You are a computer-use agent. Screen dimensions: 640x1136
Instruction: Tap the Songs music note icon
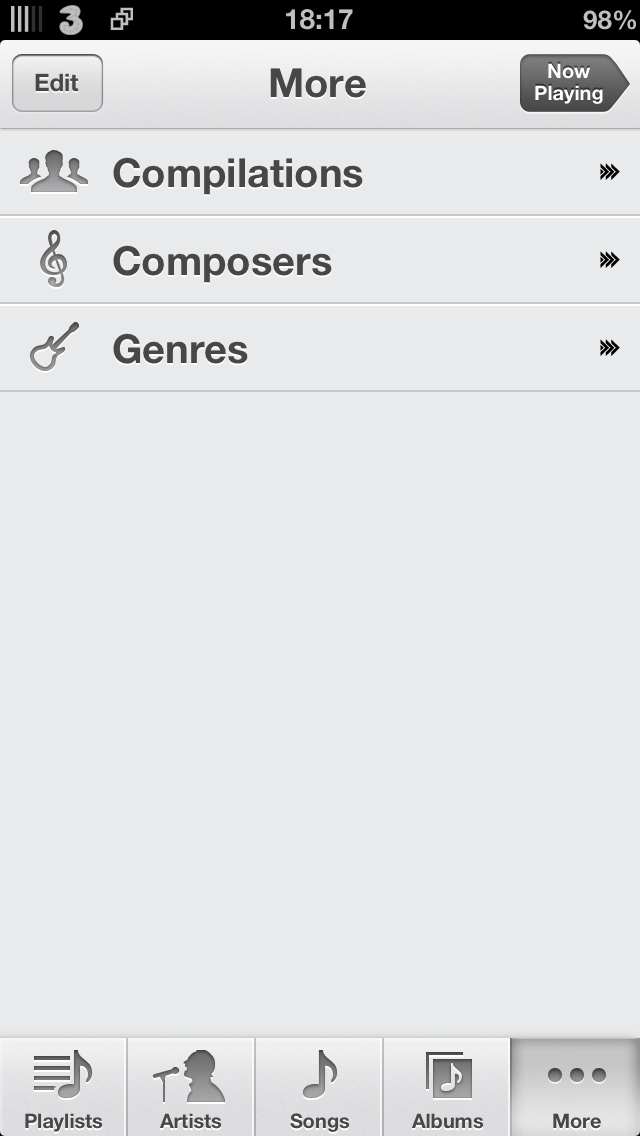point(319,1075)
